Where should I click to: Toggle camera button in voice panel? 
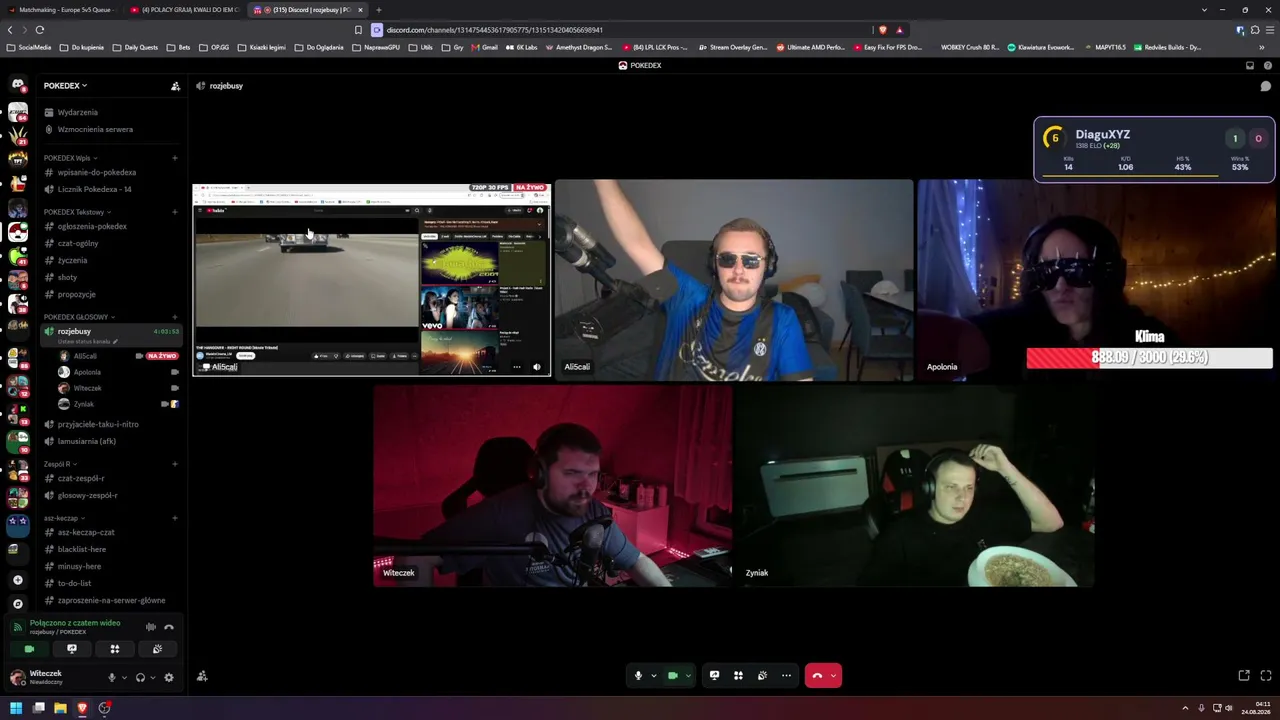tap(29, 649)
